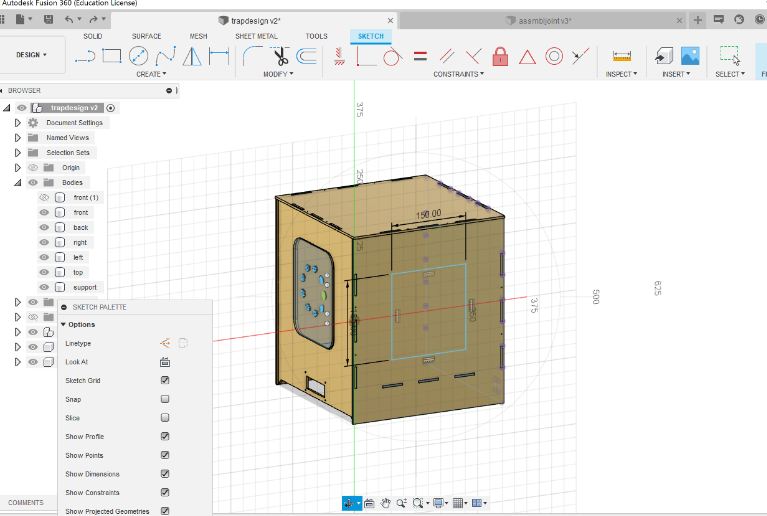Open the Comments panel

(x=26, y=502)
